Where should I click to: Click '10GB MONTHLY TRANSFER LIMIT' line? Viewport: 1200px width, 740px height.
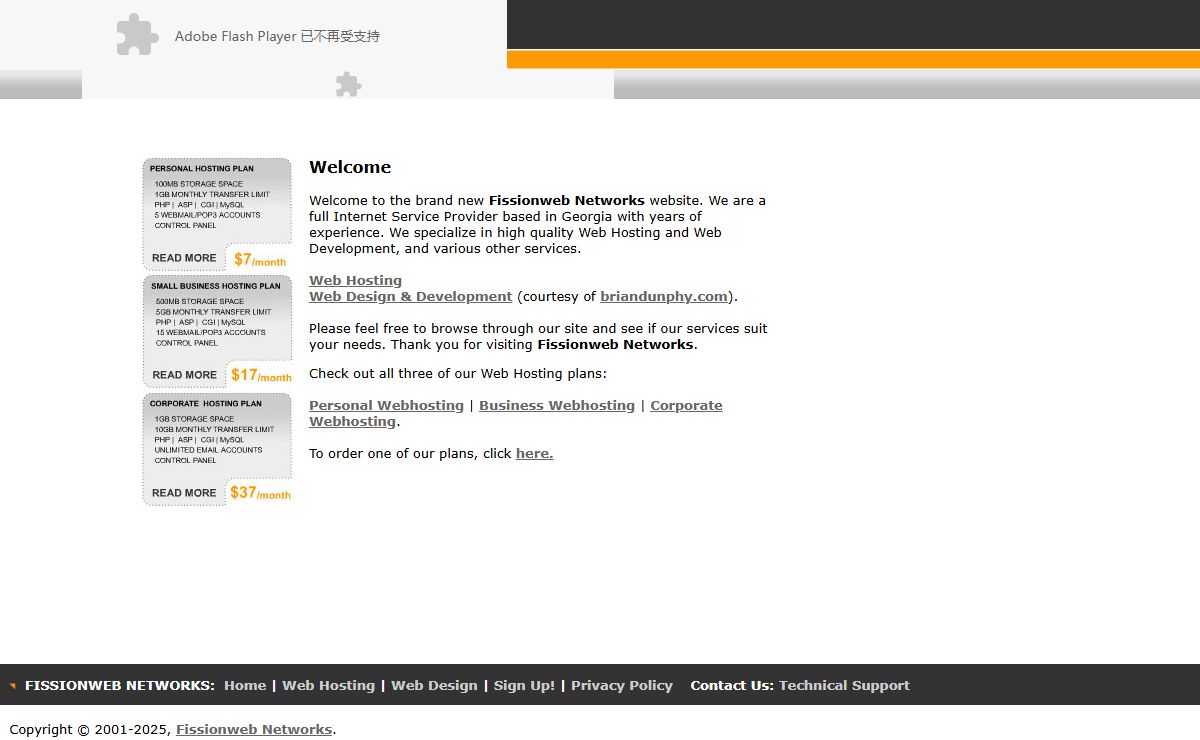click(214, 430)
